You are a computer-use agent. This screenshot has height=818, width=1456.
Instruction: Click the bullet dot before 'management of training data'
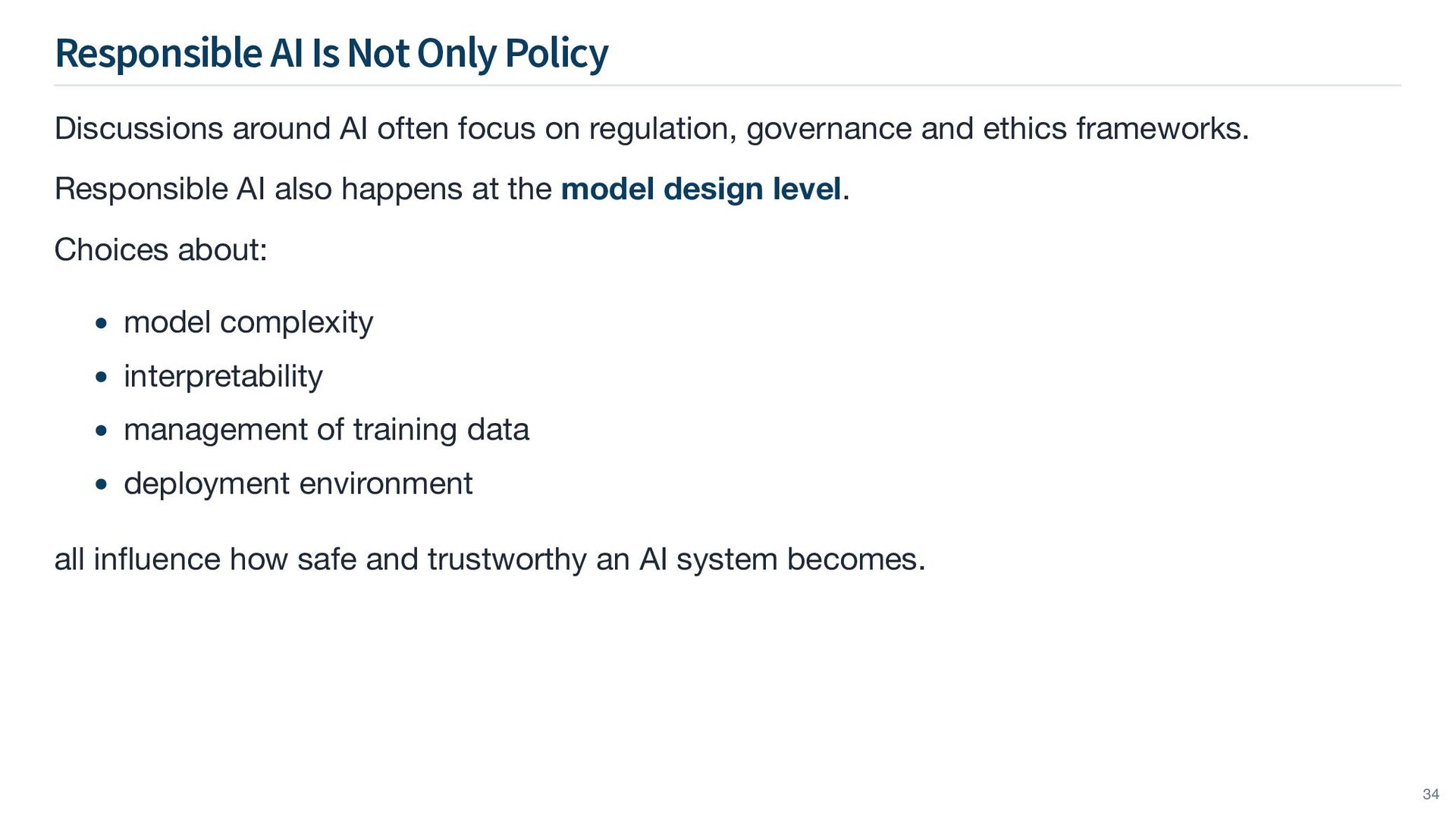pyautogui.click(x=102, y=431)
